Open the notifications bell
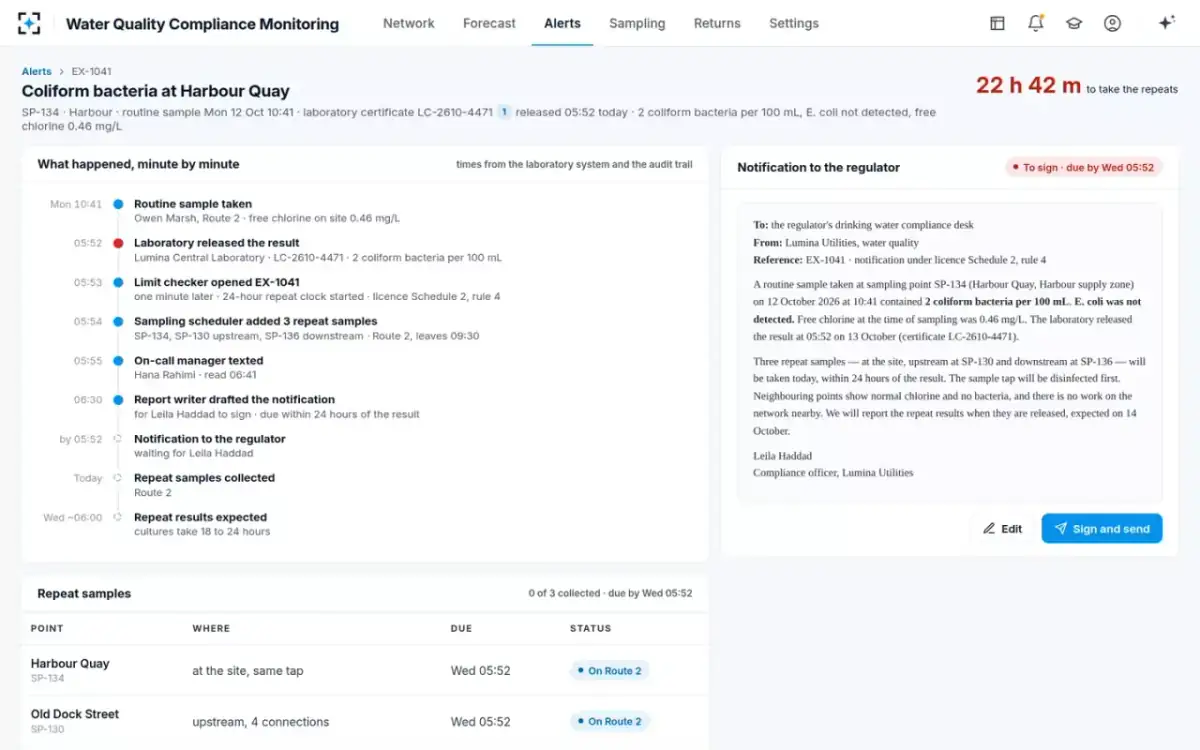Image resolution: width=1200 pixels, height=750 pixels. click(x=1036, y=23)
